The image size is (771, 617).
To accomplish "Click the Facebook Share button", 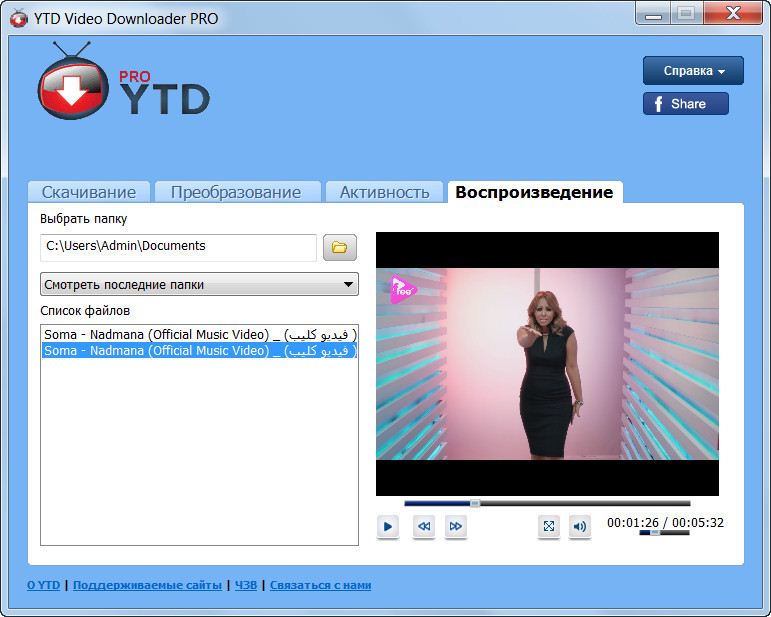I will [x=685, y=104].
